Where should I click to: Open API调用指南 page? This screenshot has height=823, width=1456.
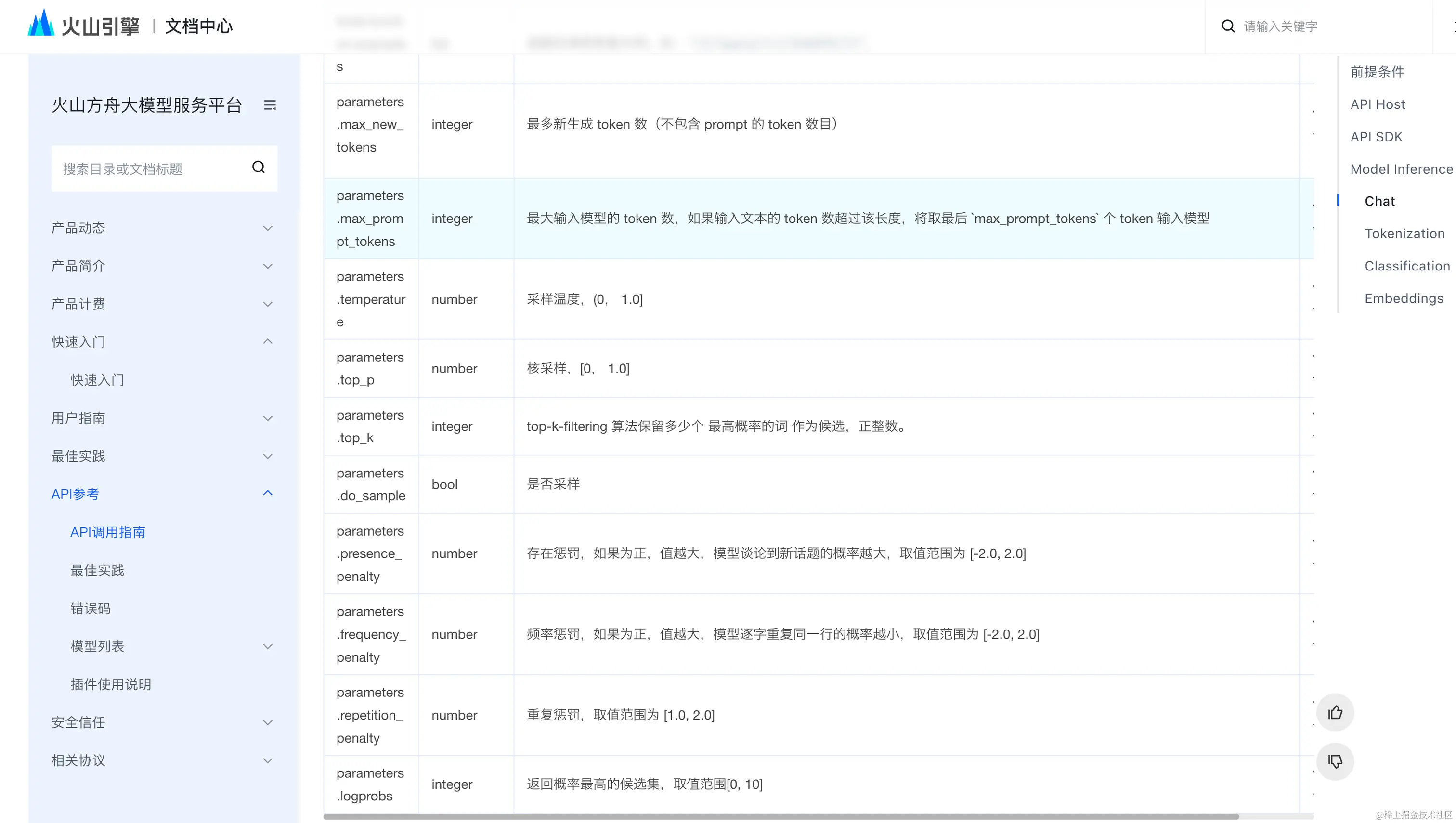tap(108, 532)
